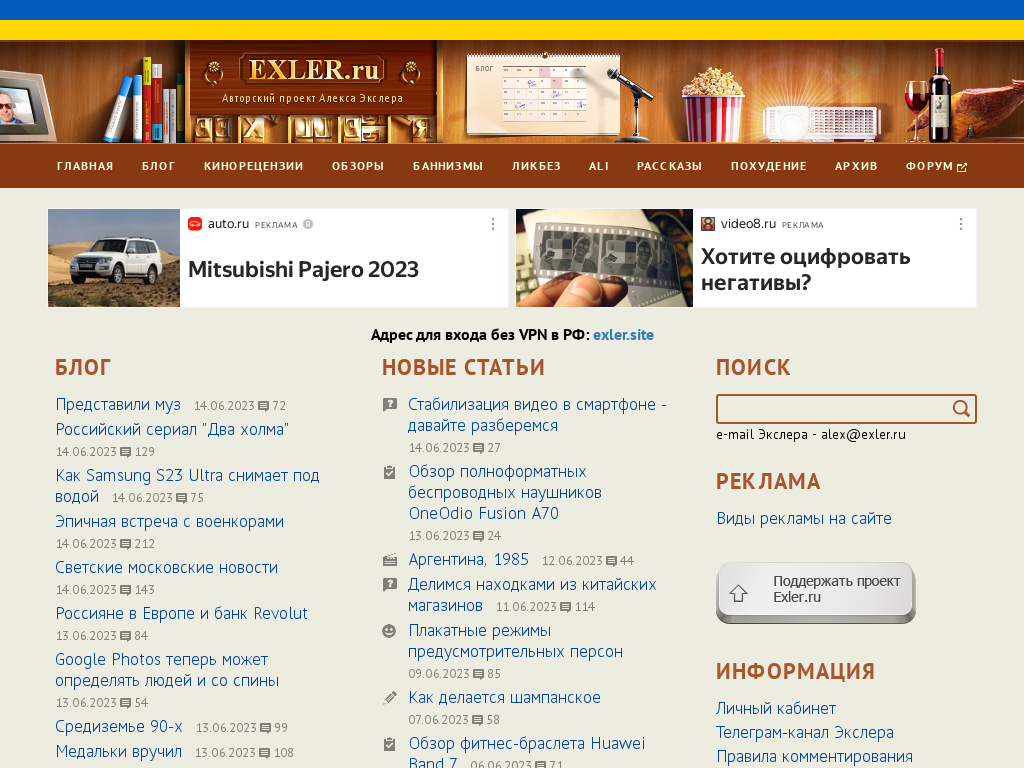Screen dimensions: 1024x768
Task: Open the Личный кабинет link
Action: pos(776,709)
